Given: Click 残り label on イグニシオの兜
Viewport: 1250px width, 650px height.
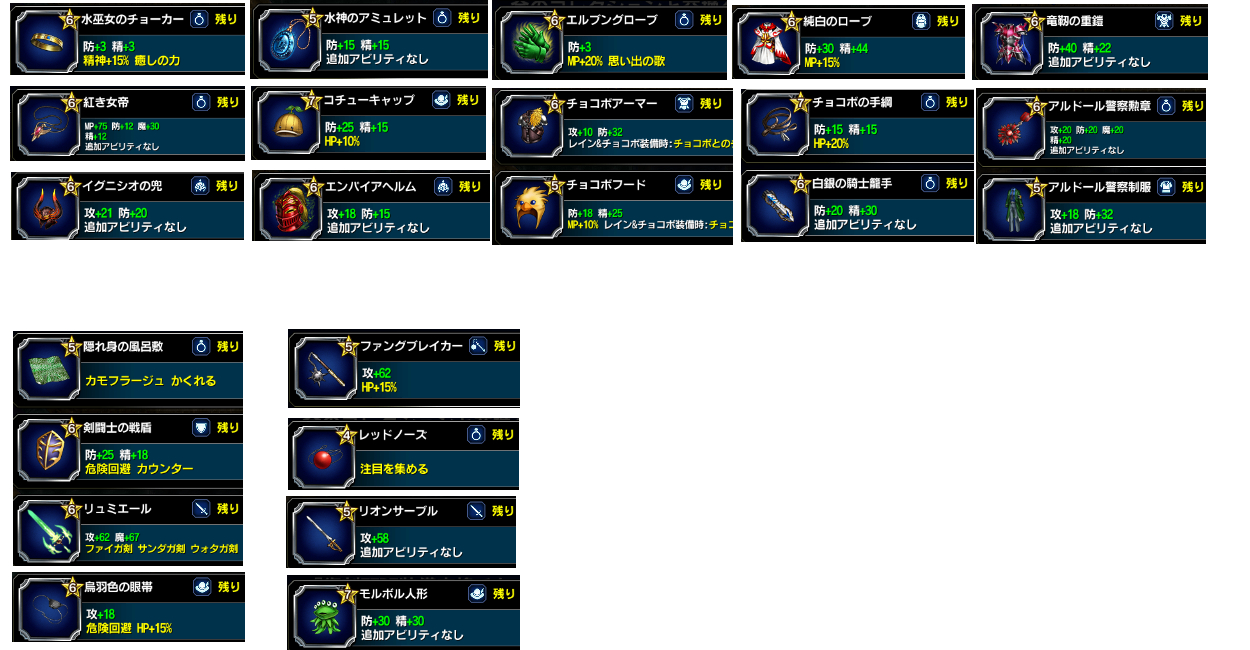Looking at the screenshot, I should 229,186.
